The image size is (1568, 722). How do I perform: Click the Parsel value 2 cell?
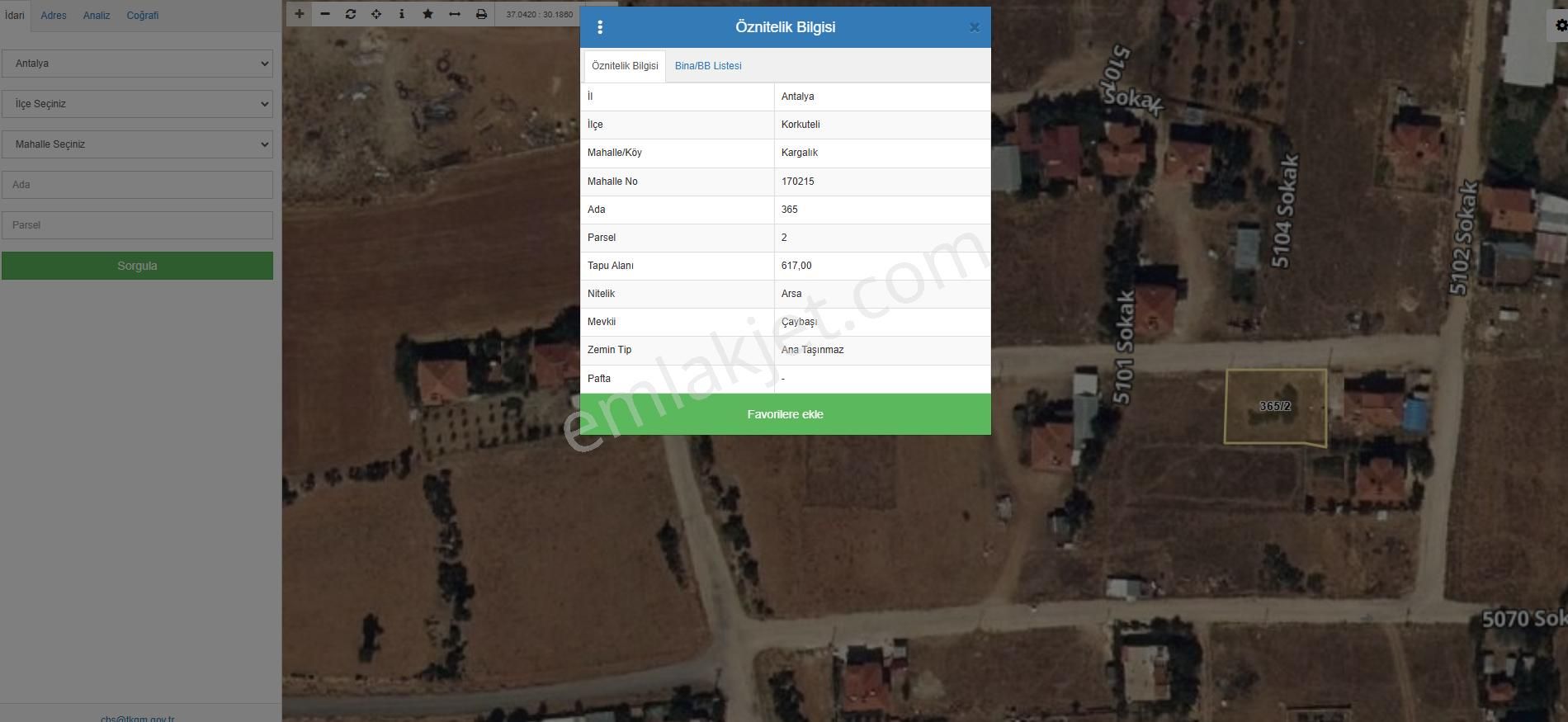click(882, 238)
